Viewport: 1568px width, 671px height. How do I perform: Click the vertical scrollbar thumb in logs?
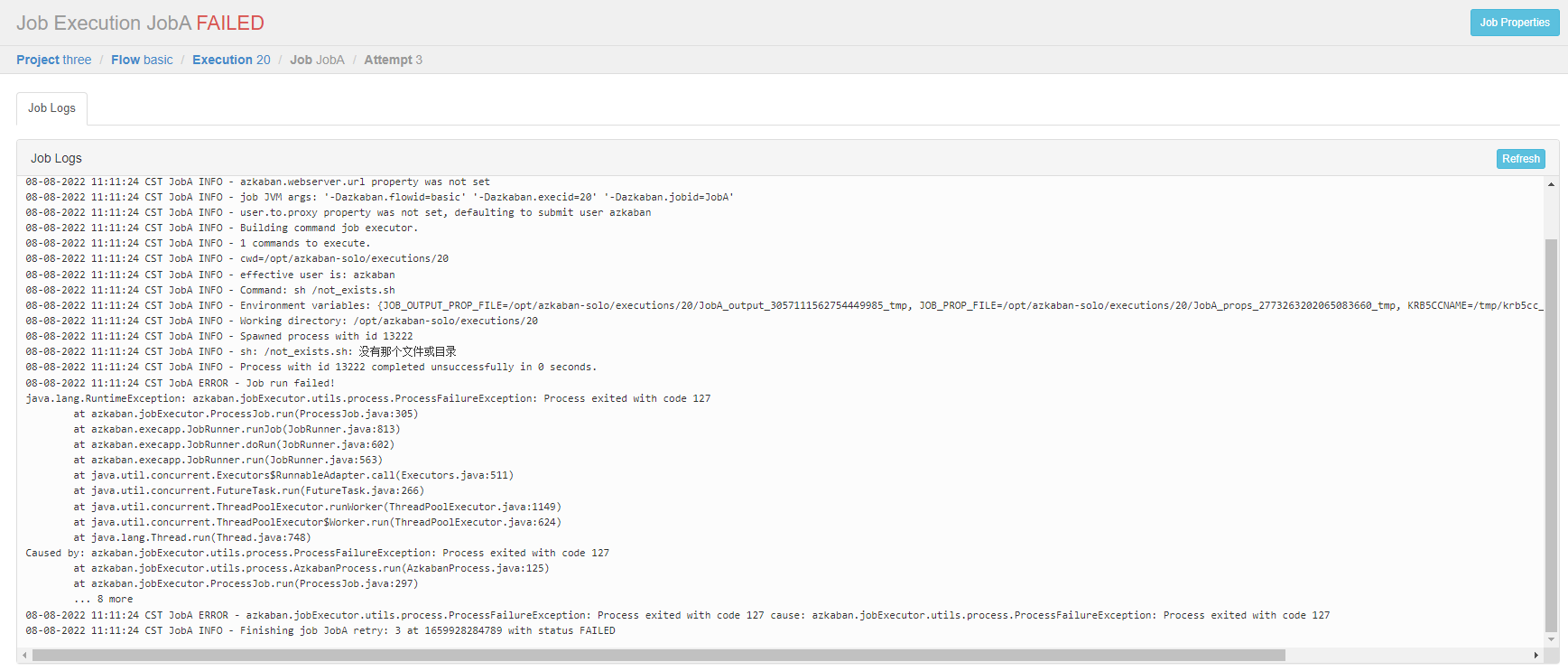1551,435
